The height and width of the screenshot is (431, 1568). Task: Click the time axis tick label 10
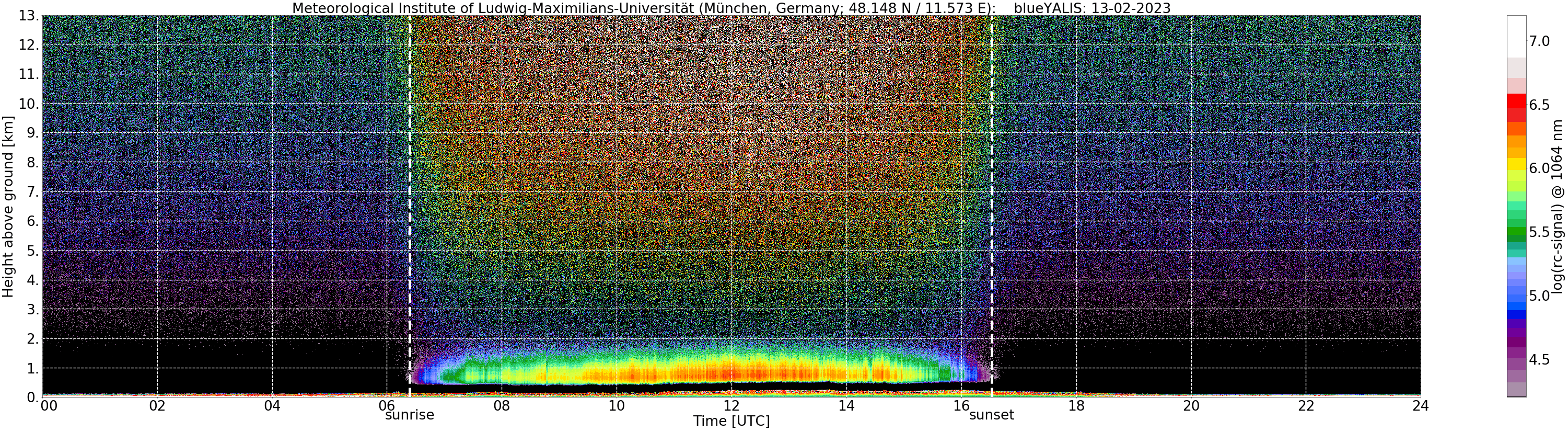pos(617,406)
